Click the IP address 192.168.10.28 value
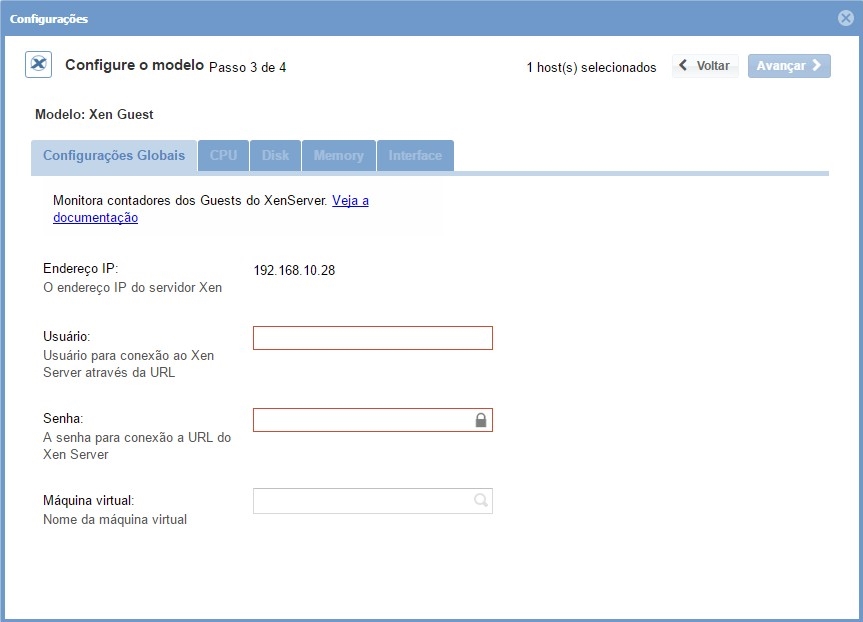The width and height of the screenshot is (863, 622). [x=294, y=270]
